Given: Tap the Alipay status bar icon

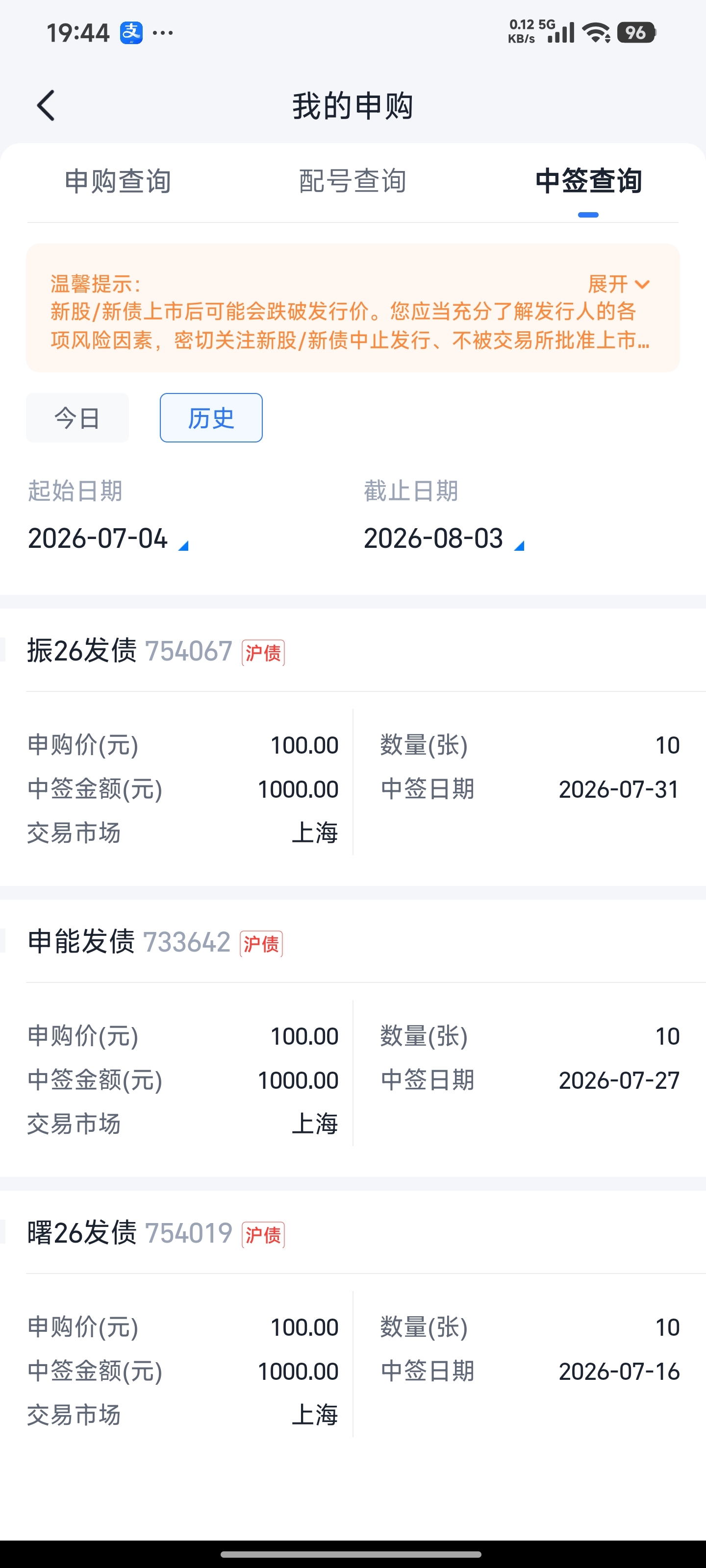Looking at the screenshot, I should (x=131, y=33).
